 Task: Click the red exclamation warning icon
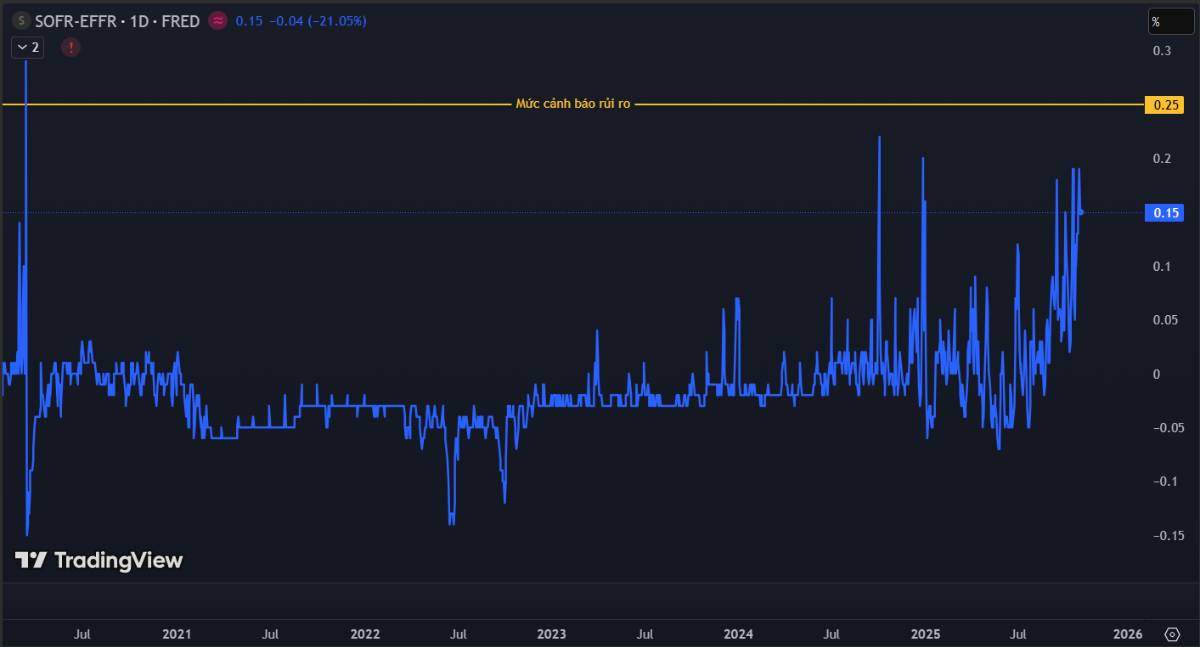[x=71, y=47]
